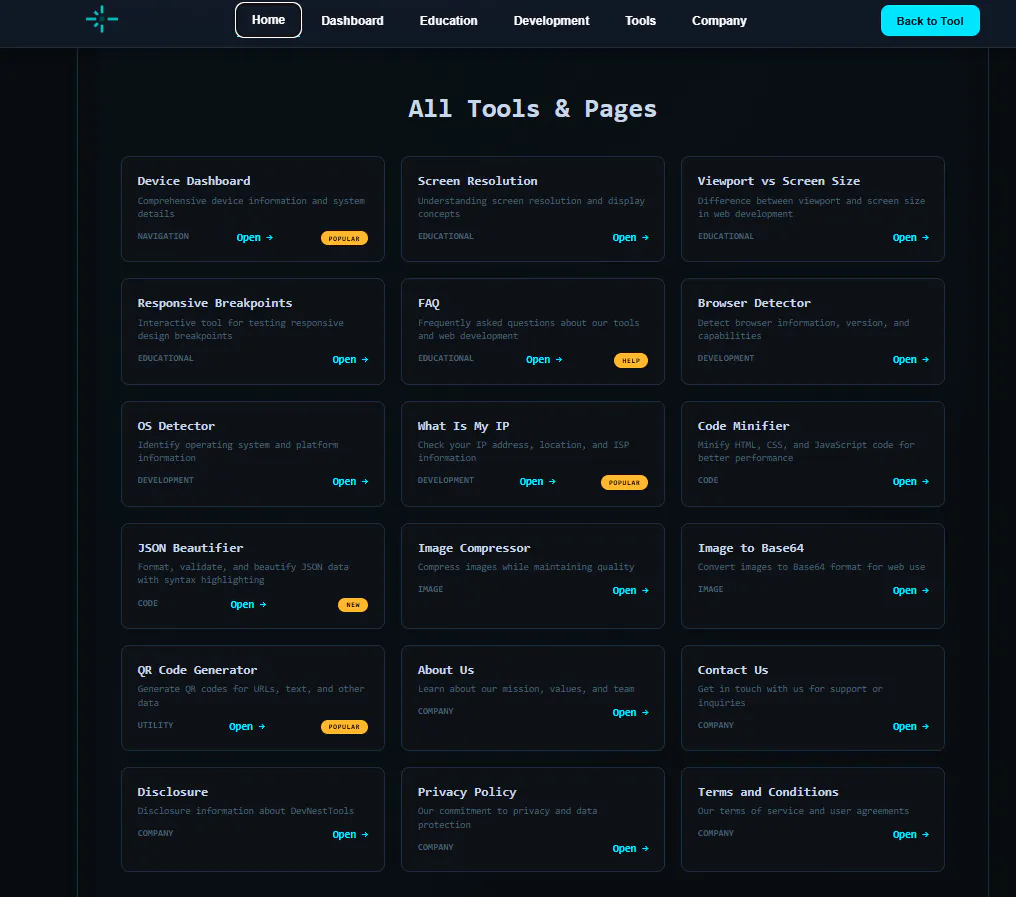Click POPULAR badge on What Is My IP

624,483
